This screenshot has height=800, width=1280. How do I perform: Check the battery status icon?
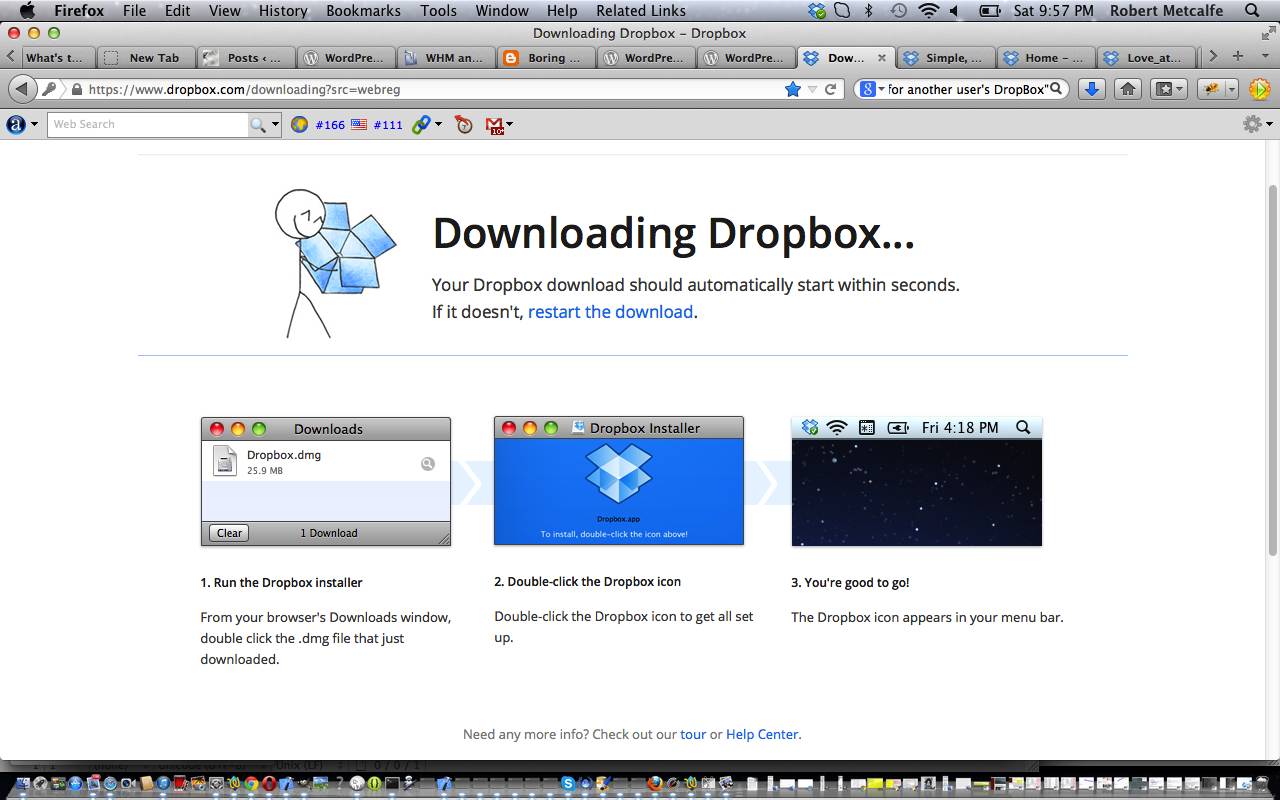[x=989, y=11]
